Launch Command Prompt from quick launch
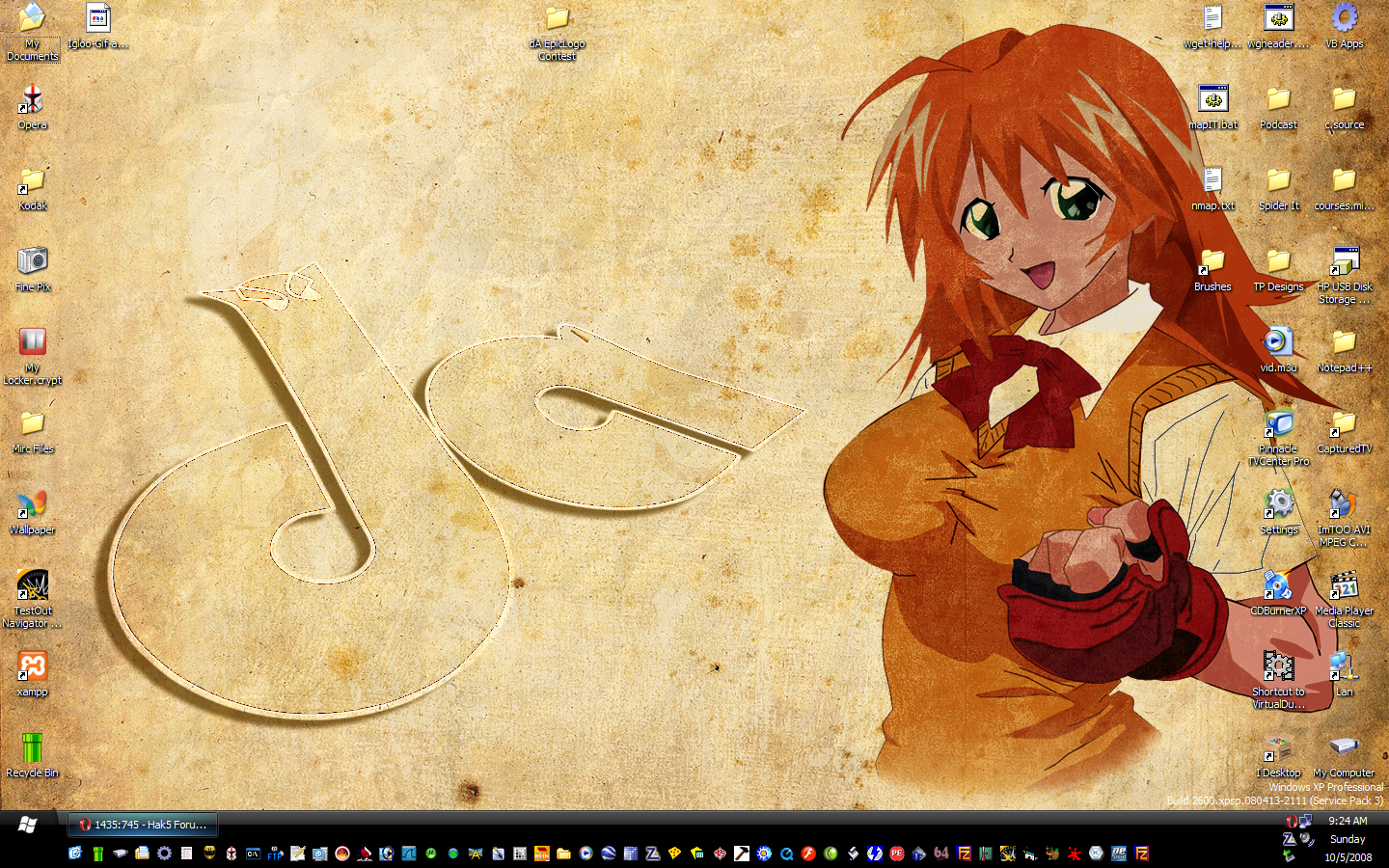The image size is (1389, 868). point(253,854)
